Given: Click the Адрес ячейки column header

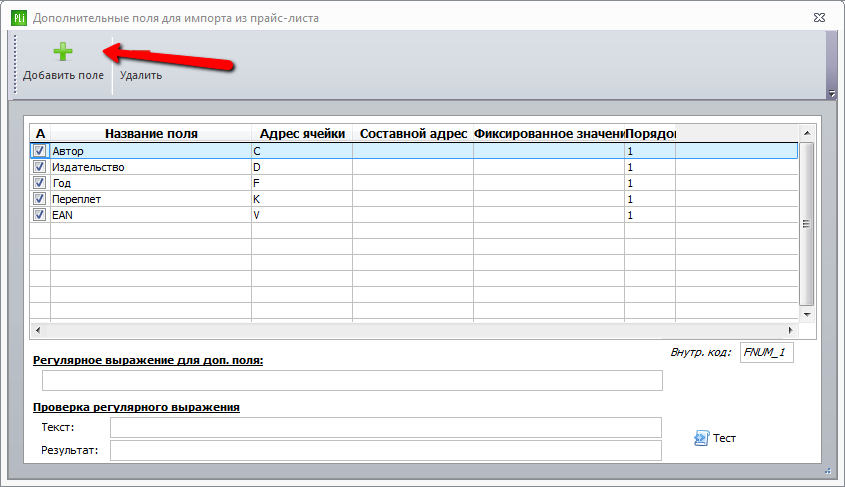Looking at the screenshot, I should [302, 134].
